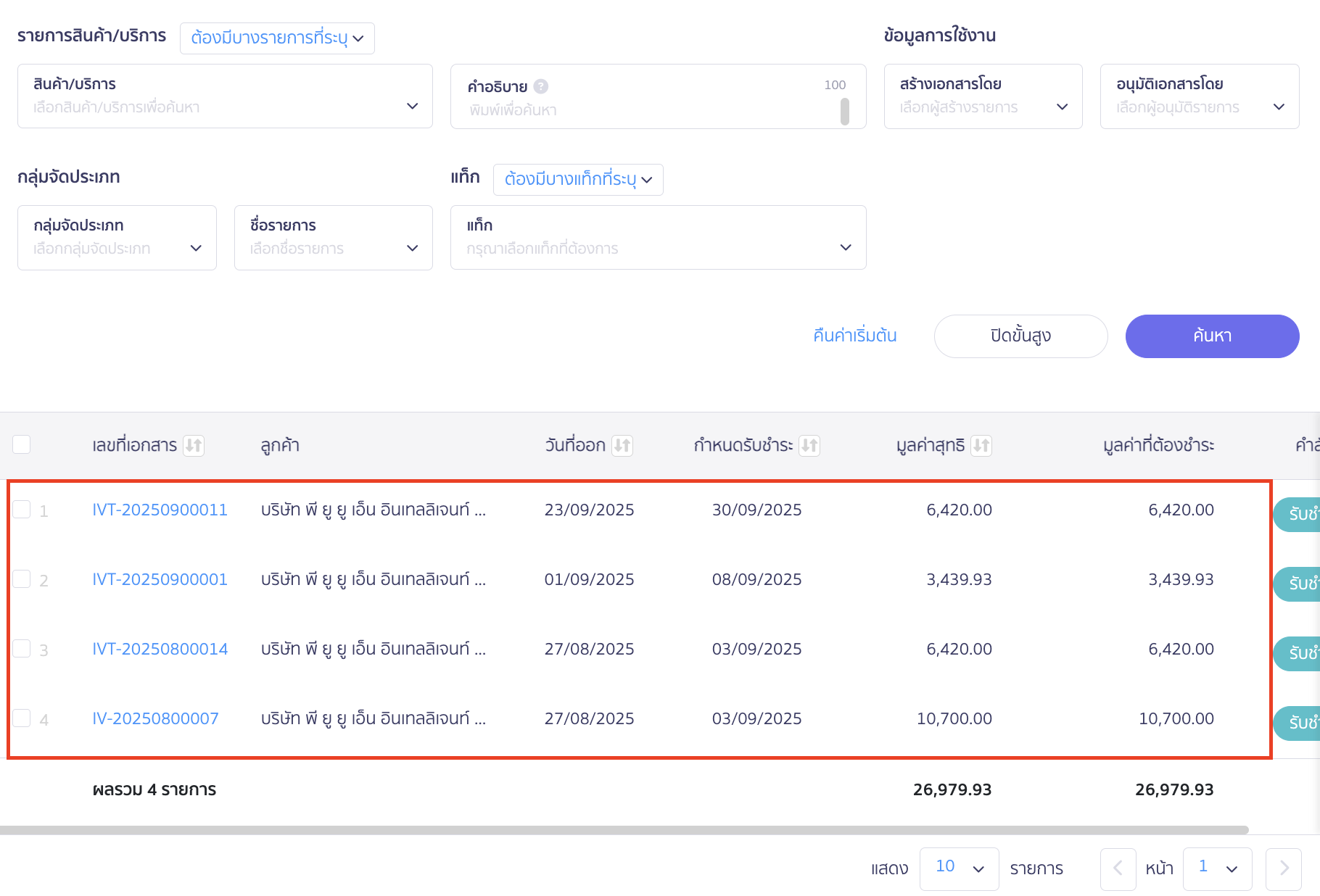Open invoice IVT-20250900001 link
This screenshot has width=1320, height=896.
tap(160, 579)
